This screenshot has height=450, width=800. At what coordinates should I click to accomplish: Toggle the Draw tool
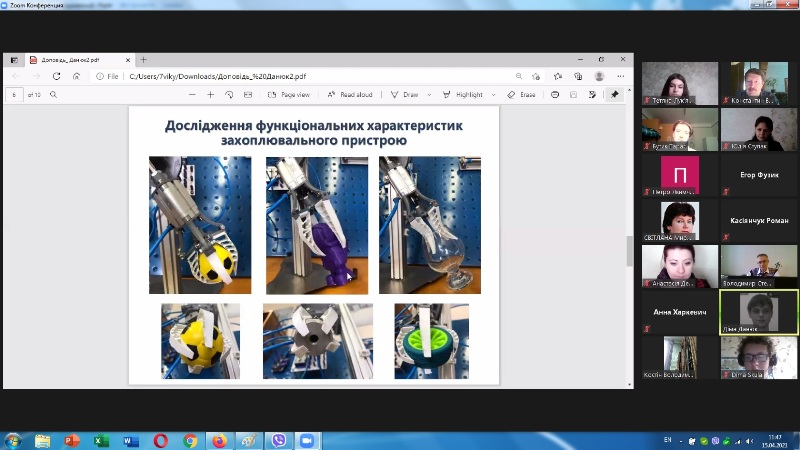pyautogui.click(x=404, y=95)
